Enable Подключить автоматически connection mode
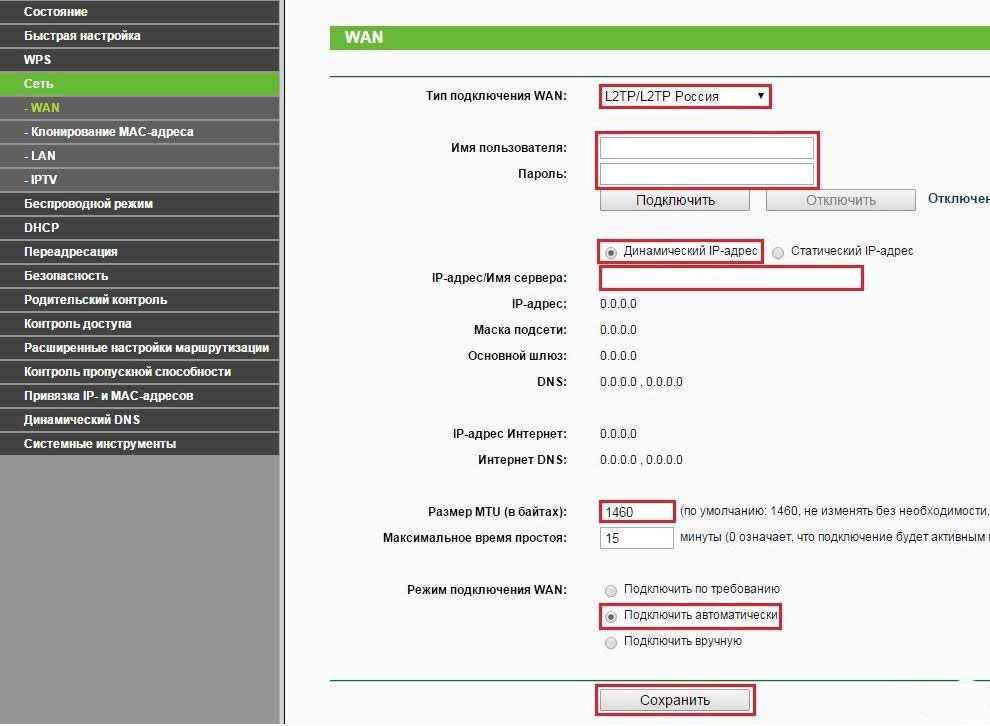The height and width of the screenshot is (726, 990). coord(611,617)
